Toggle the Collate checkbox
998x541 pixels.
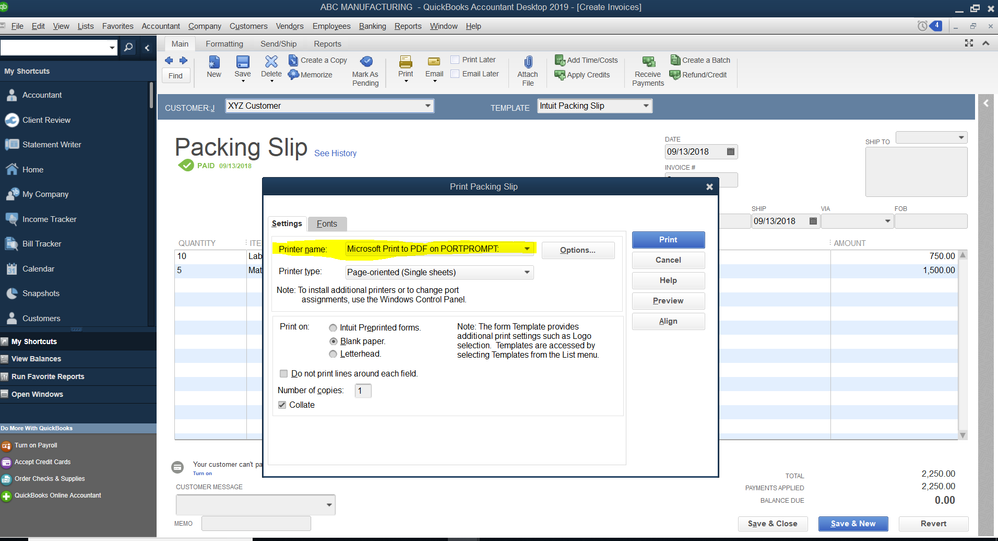pyautogui.click(x=282, y=405)
